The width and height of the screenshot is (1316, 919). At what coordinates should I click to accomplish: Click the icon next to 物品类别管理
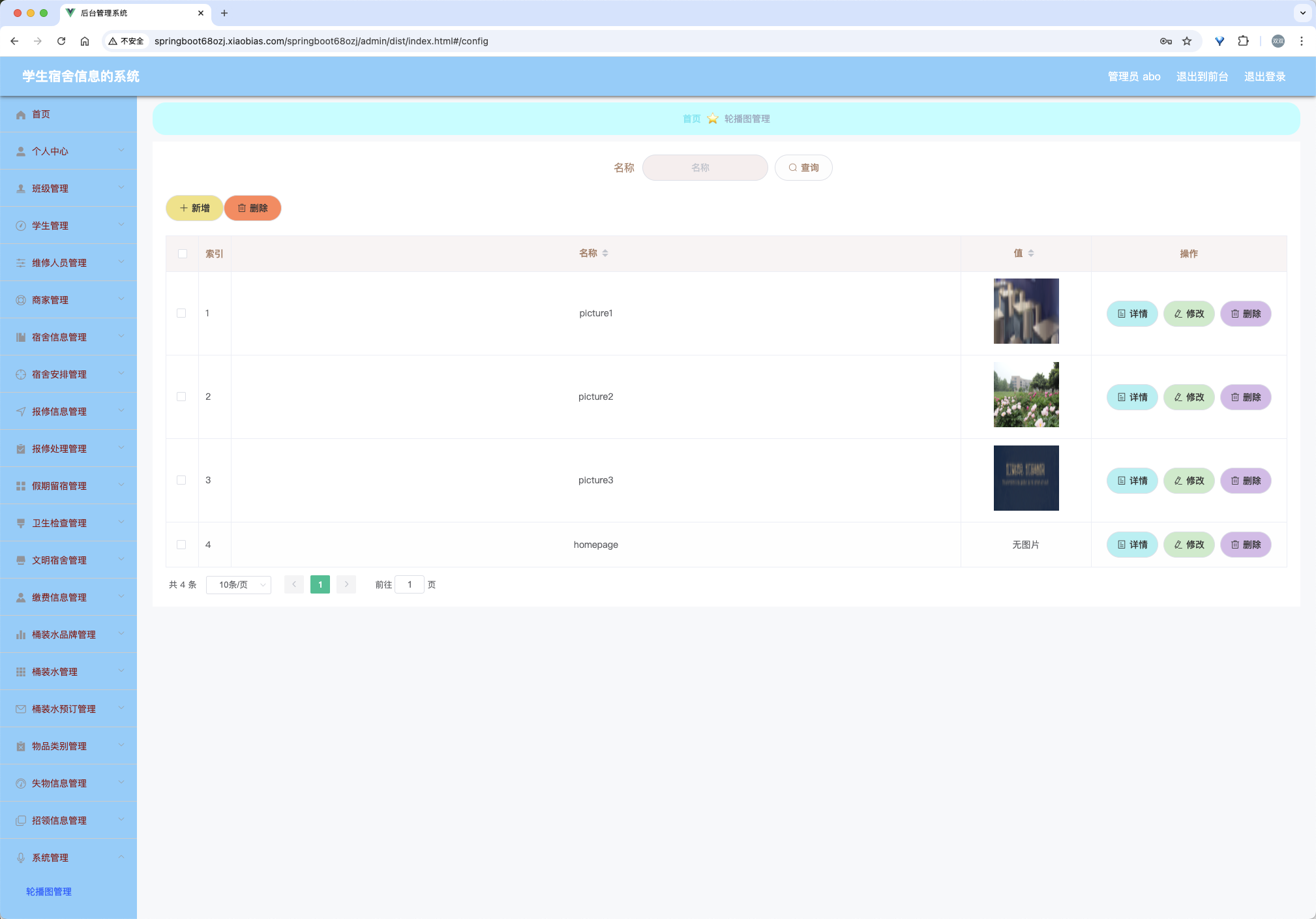click(x=21, y=746)
